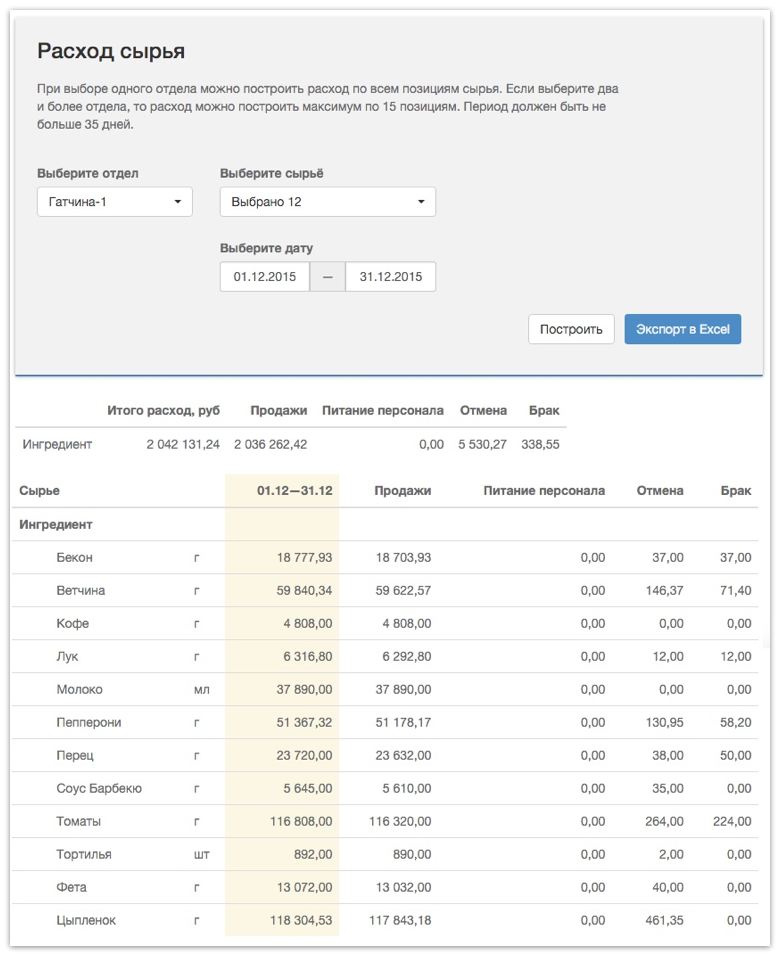The image size is (780, 954).
Task: Select the Тортилья row name
Action: tap(84, 854)
